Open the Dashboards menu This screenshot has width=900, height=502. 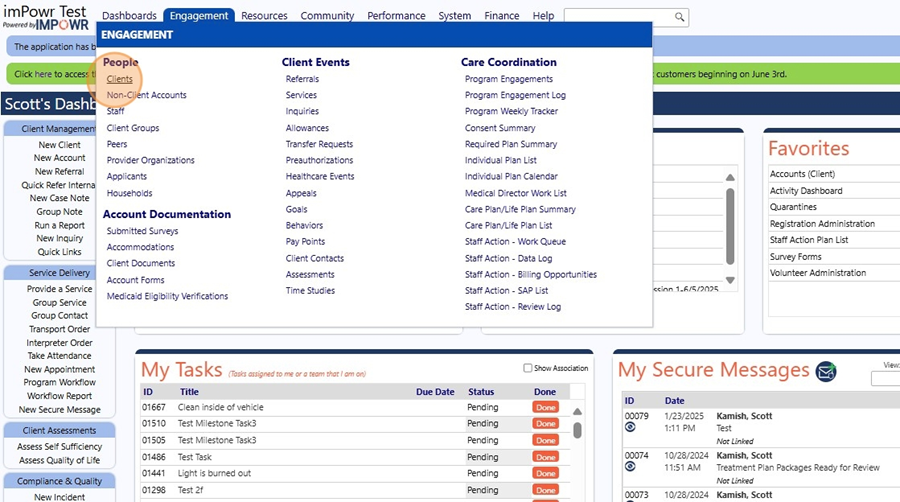click(x=129, y=16)
